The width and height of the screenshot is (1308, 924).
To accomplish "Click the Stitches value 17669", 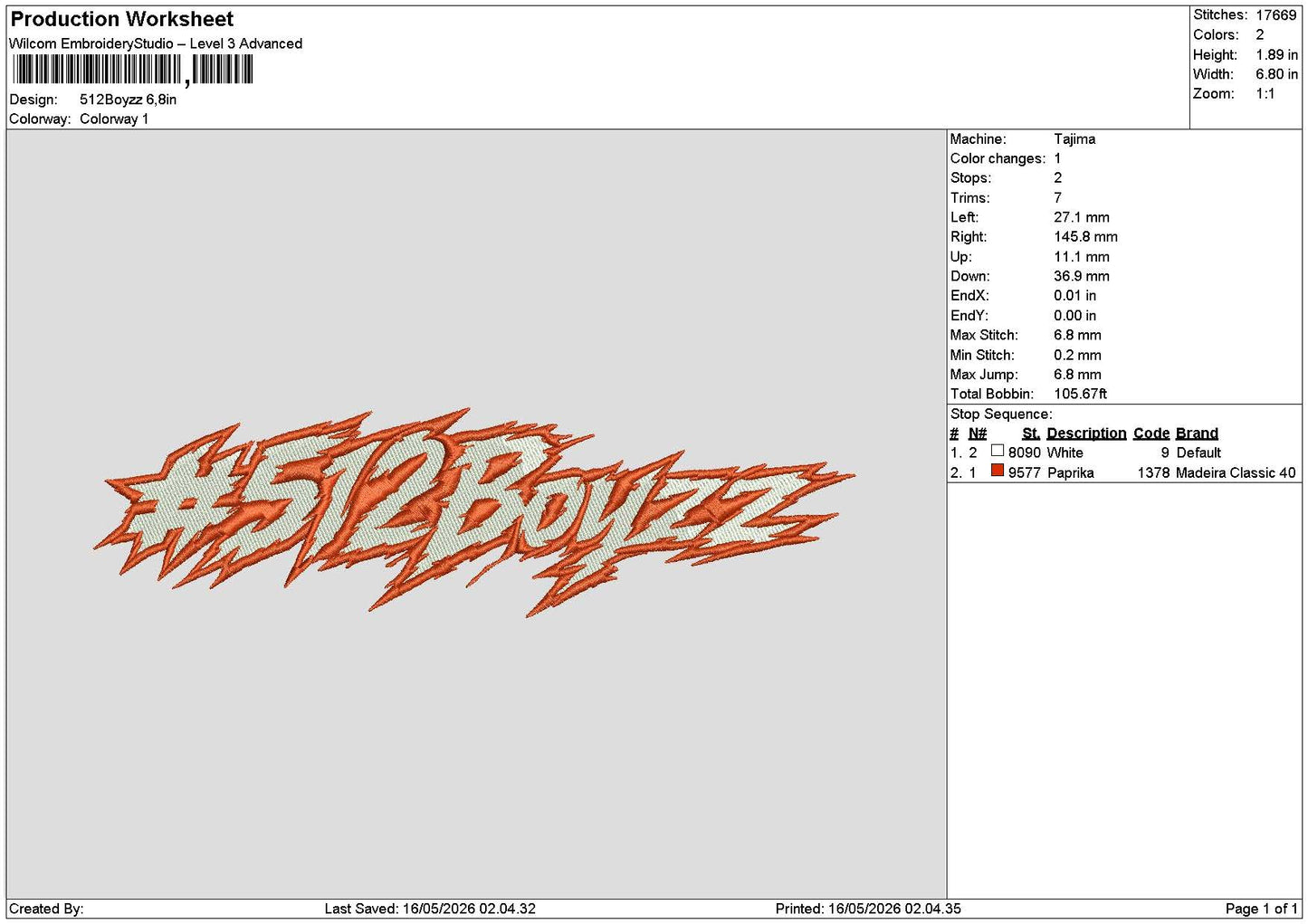I will [x=1275, y=14].
